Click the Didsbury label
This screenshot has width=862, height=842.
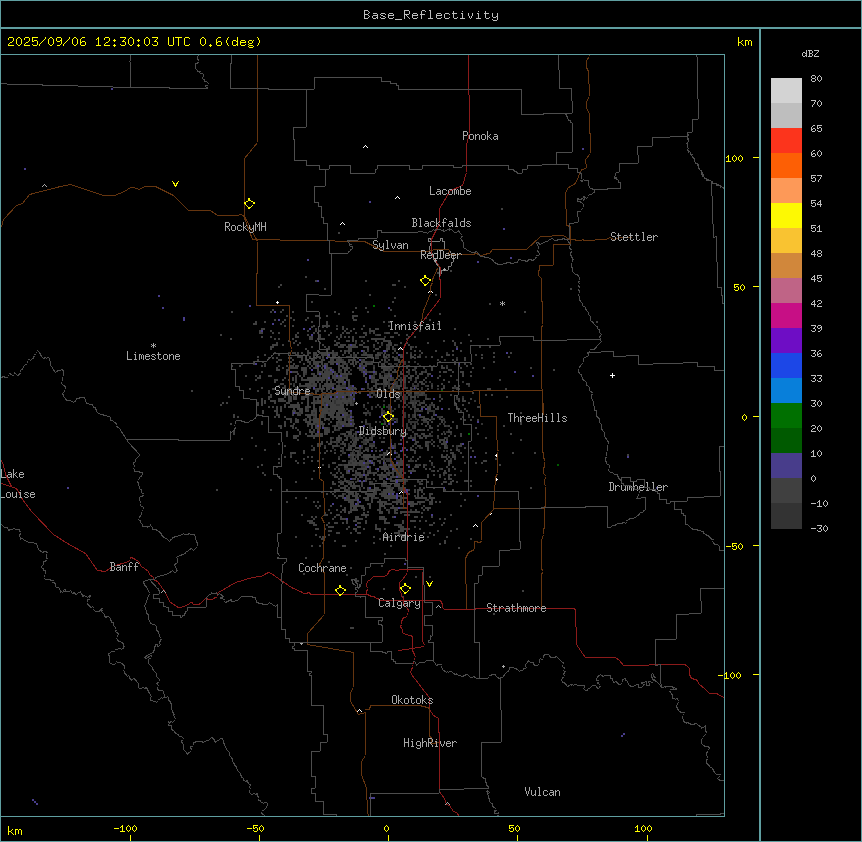point(383,431)
